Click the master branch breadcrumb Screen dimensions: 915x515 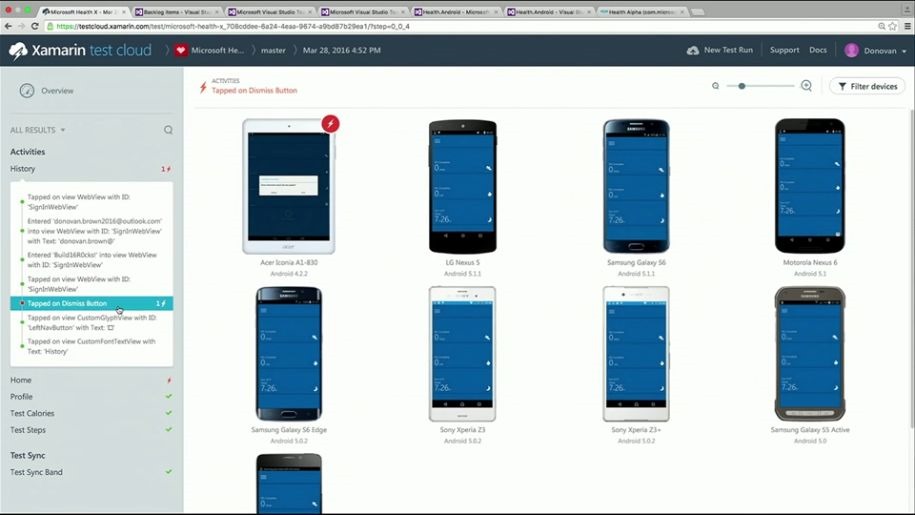click(x=273, y=51)
